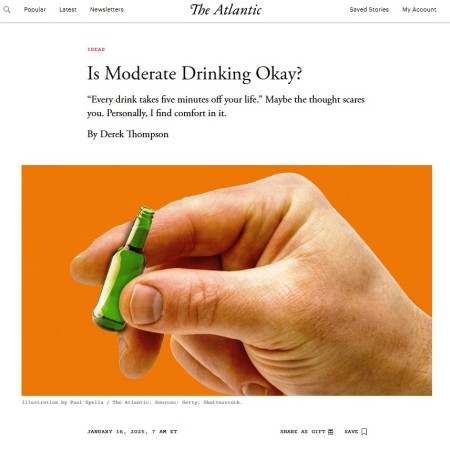Click the January 16 publication date
The width and height of the screenshot is (450, 450).
pyautogui.click(x=132, y=432)
